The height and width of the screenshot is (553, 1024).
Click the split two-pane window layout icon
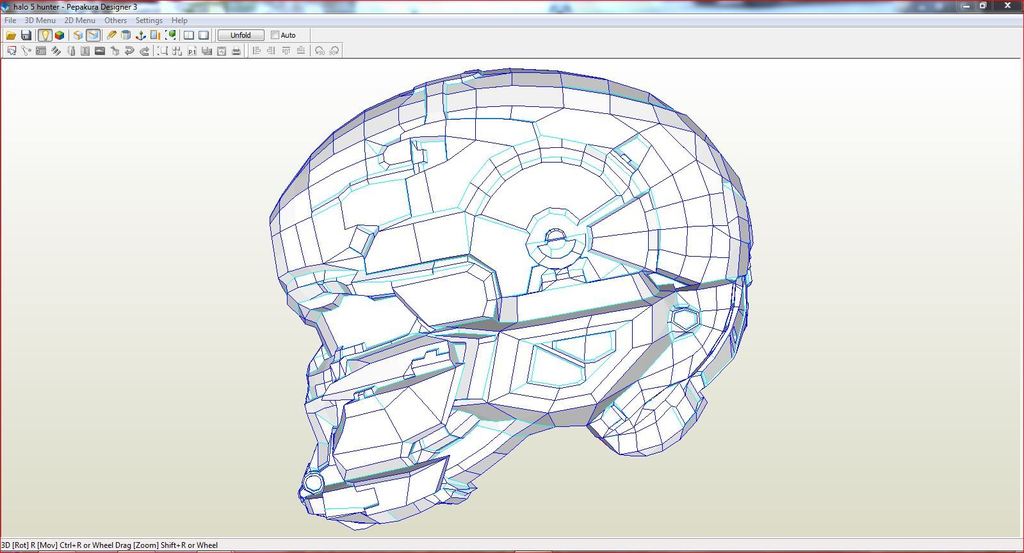(188, 35)
